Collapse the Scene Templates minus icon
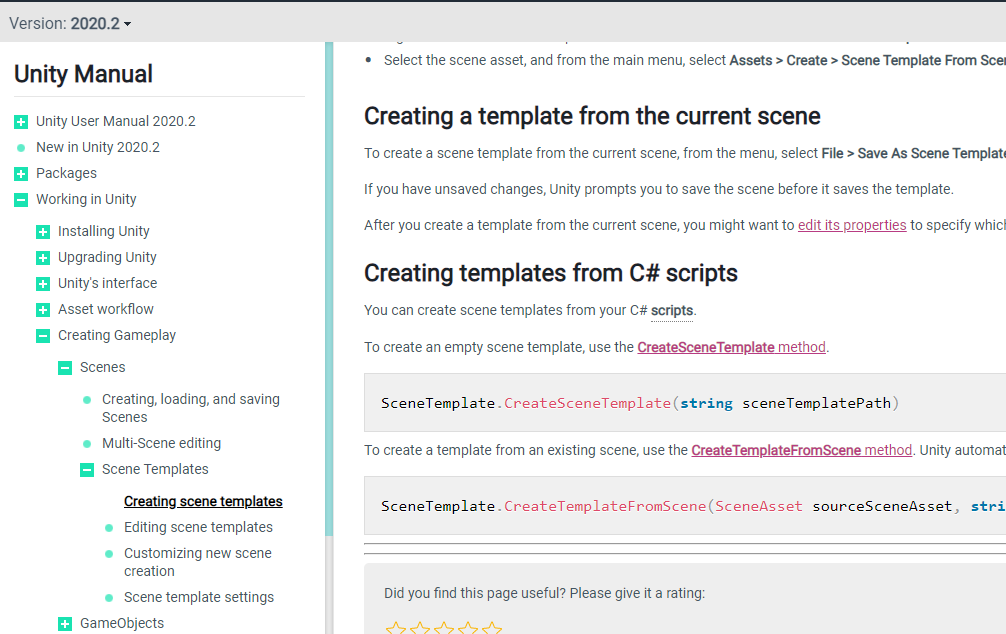This screenshot has width=1006, height=634. pos(87,470)
